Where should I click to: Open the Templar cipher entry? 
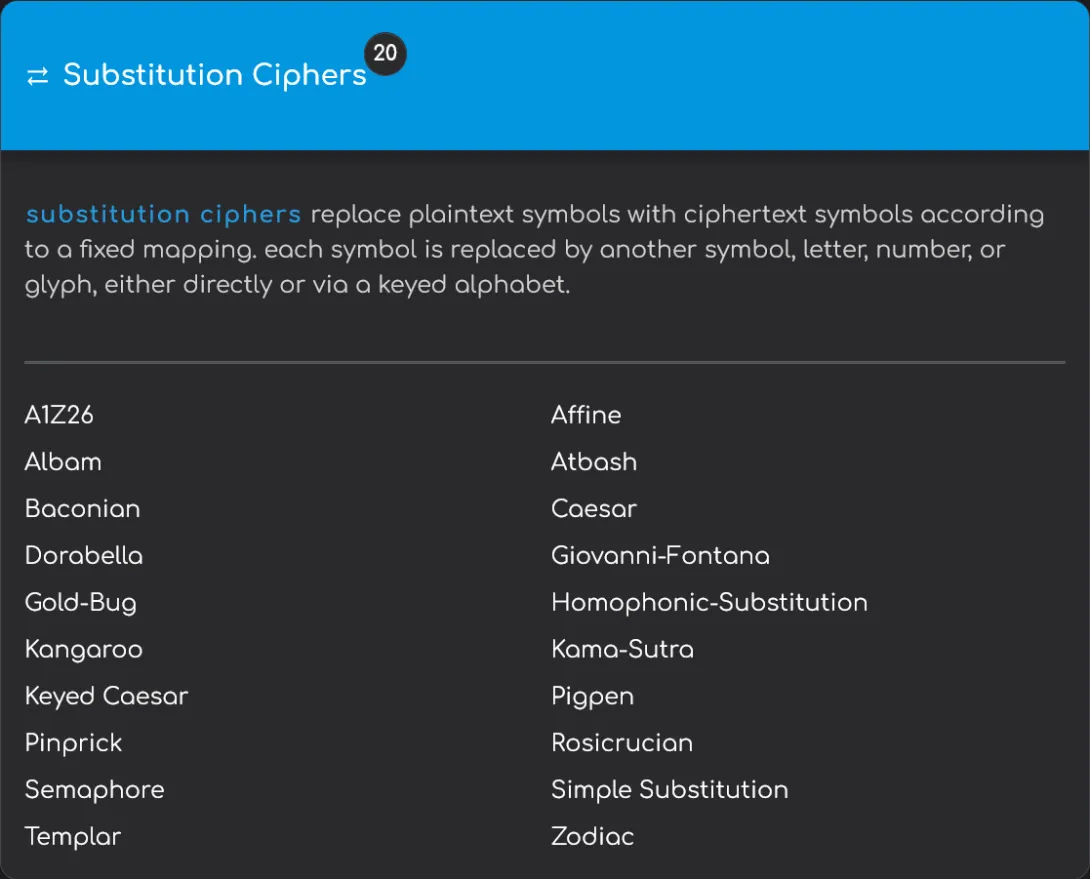click(x=72, y=837)
